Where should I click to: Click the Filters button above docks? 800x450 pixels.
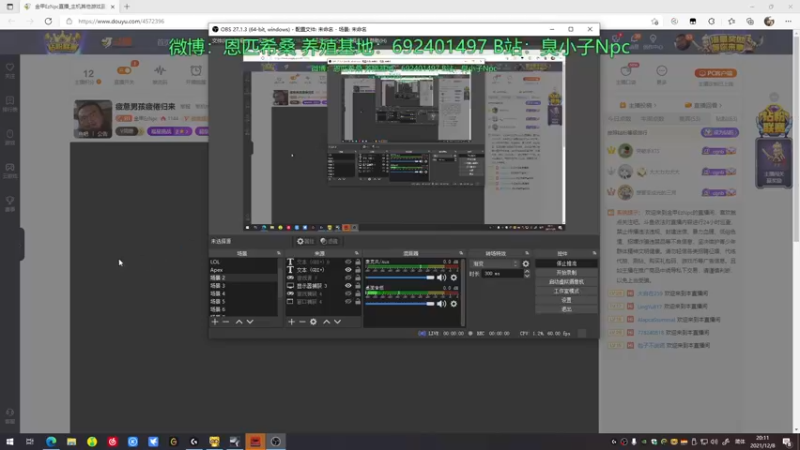click(329, 241)
